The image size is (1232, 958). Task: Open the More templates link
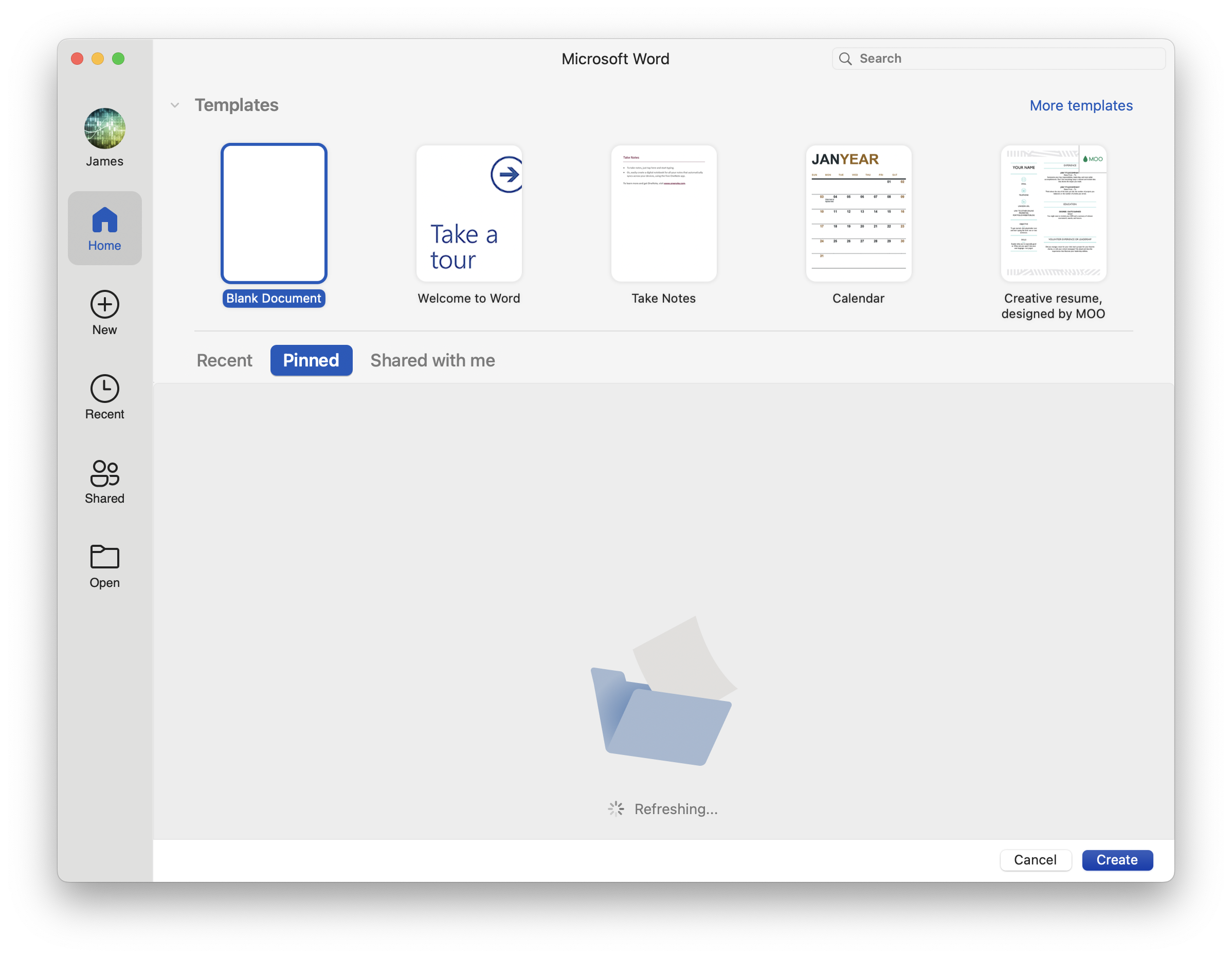coord(1081,105)
